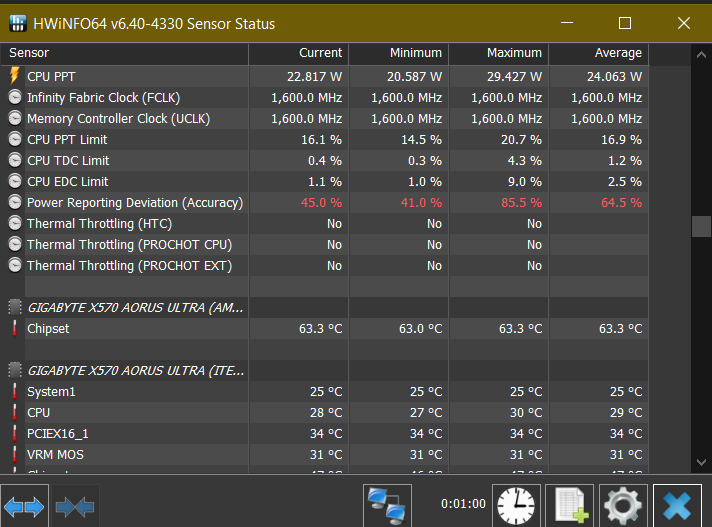Click the icon beside Power Reporting Deviation

(x=15, y=202)
